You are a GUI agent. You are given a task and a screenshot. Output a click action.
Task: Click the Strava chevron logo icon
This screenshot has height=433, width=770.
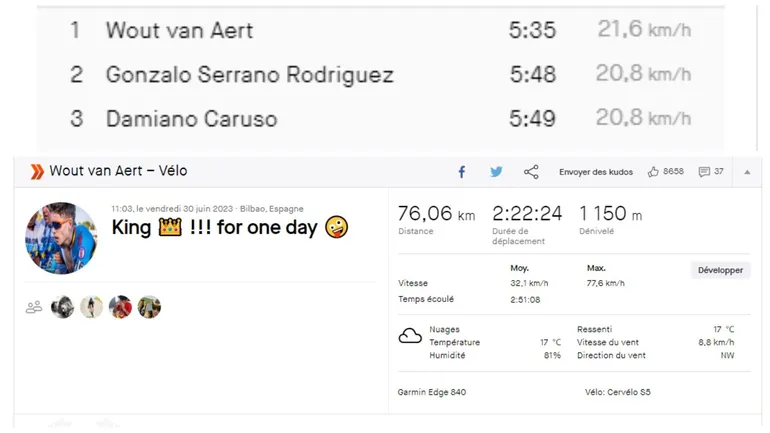click(37, 172)
